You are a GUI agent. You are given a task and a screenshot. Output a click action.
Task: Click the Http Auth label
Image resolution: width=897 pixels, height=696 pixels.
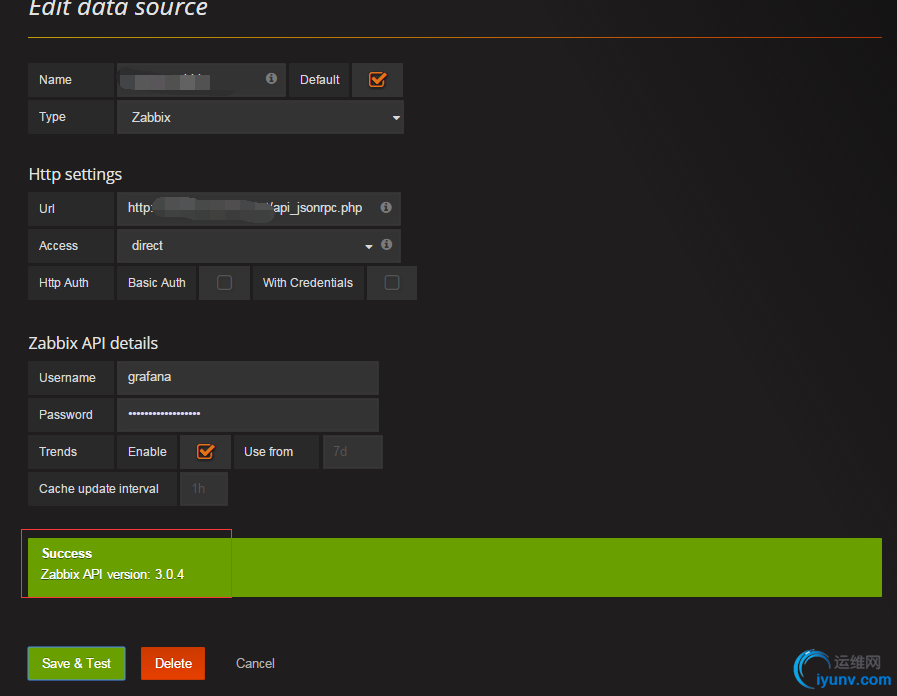[63, 283]
